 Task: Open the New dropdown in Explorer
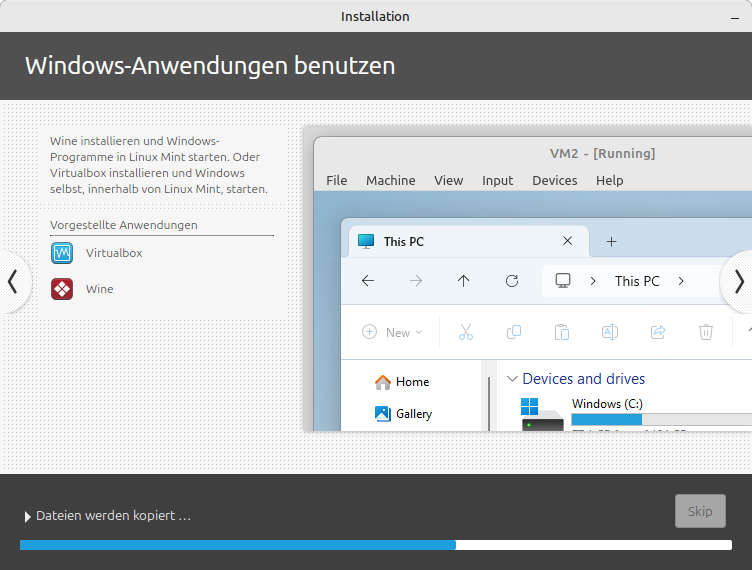pos(392,332)
